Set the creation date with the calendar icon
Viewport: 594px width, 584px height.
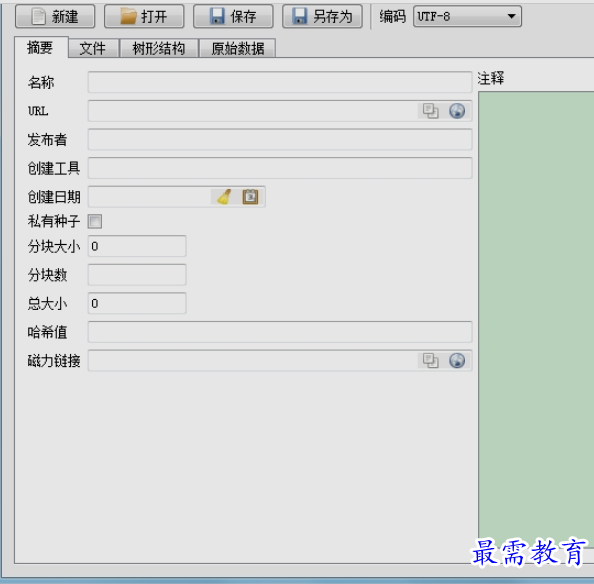(250, 197)
